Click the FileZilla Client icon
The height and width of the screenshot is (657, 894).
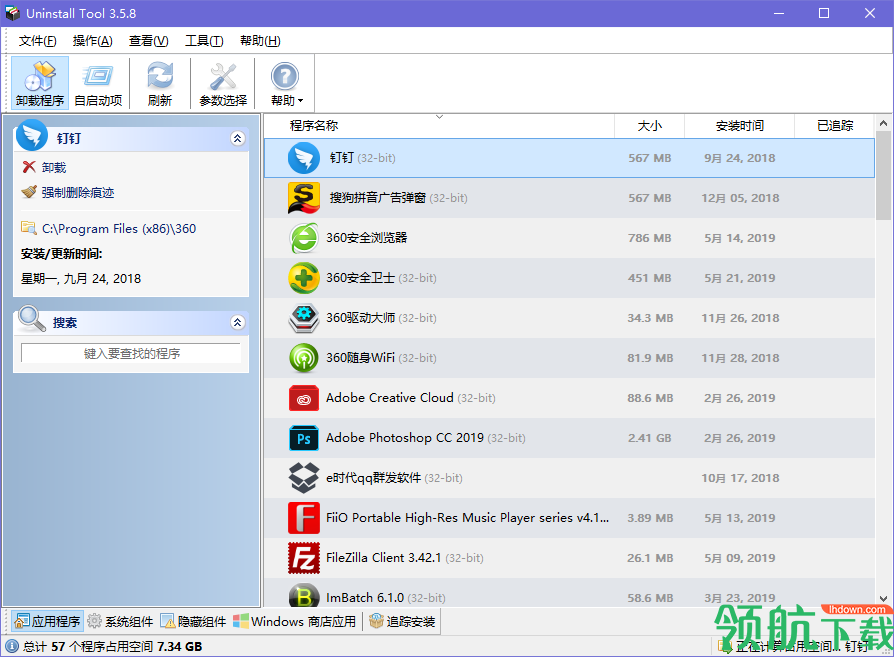pos(304,558)
